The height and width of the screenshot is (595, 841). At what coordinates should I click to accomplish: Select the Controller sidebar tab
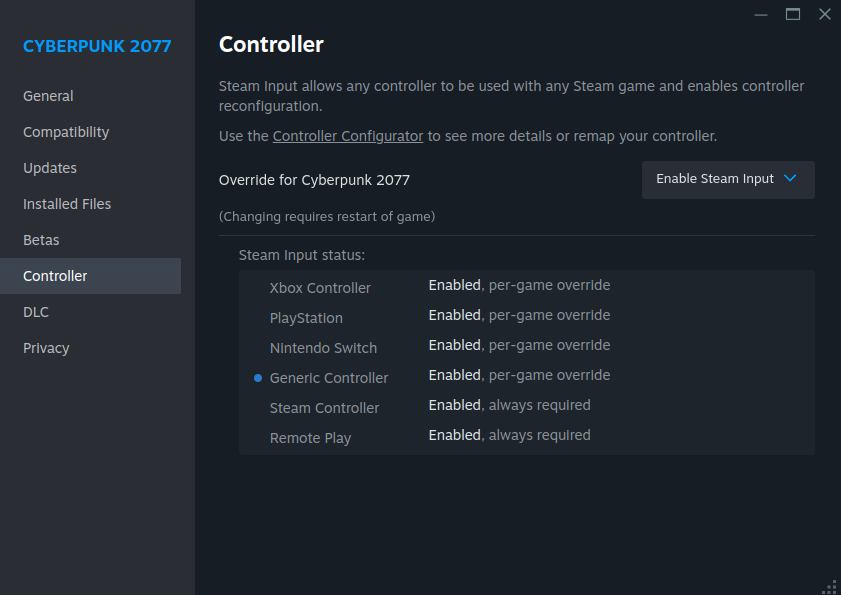(55, 276)
